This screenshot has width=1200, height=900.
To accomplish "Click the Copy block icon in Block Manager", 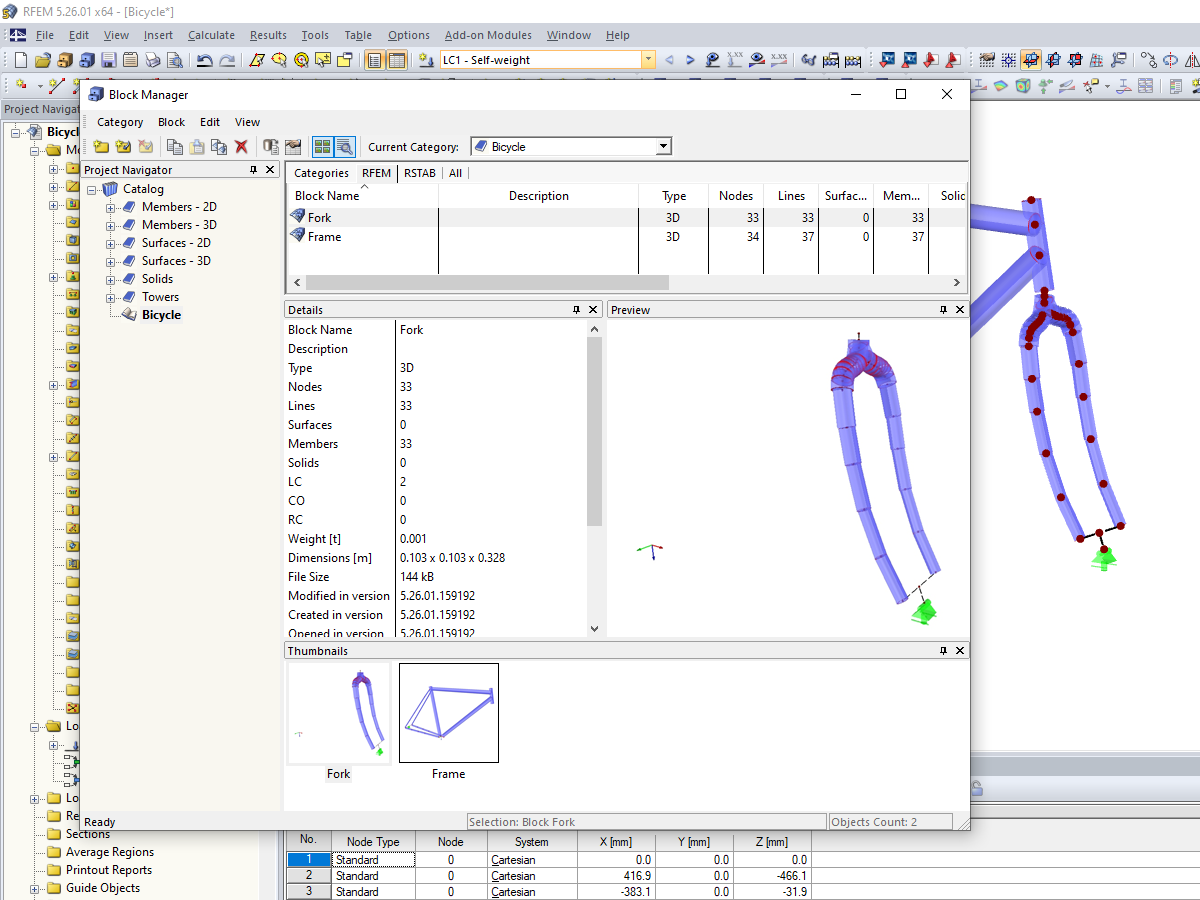I will tap(175, 147).
